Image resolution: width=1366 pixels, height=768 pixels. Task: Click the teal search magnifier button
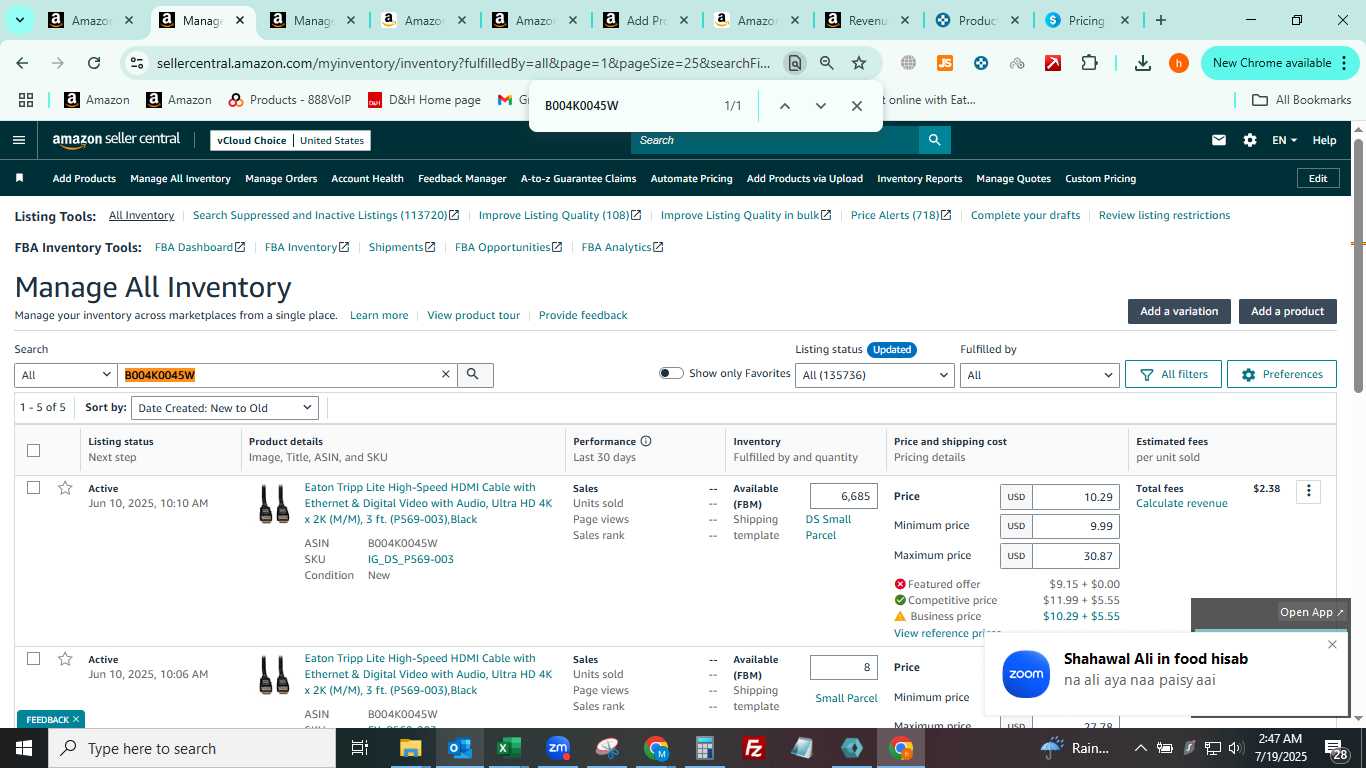[934, 140]
